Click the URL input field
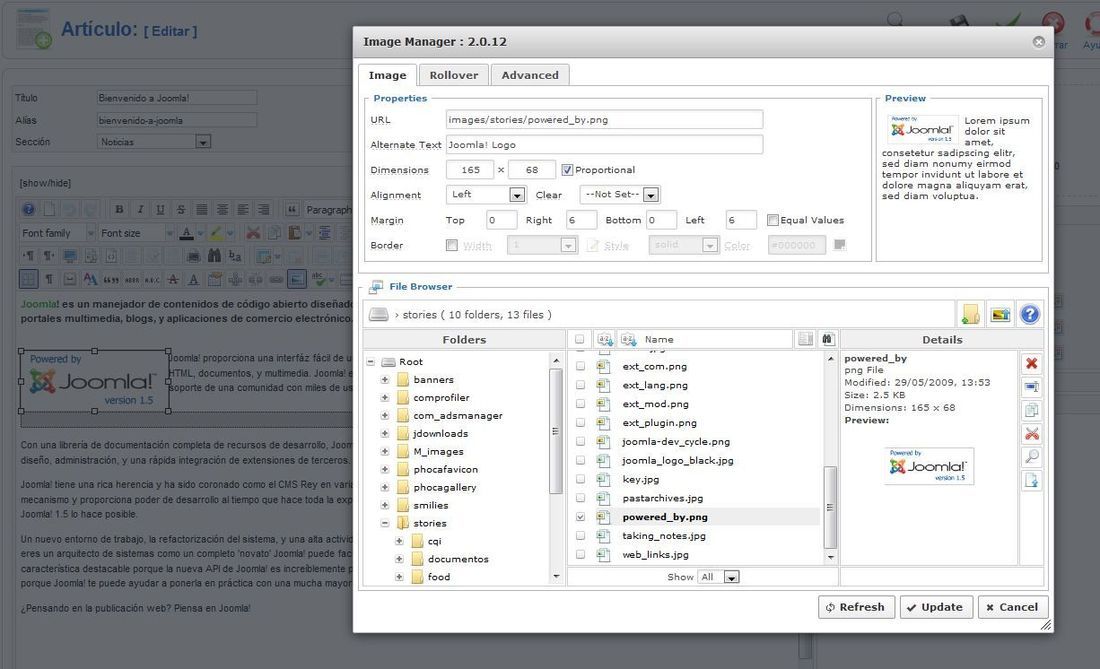 [604, 120]
